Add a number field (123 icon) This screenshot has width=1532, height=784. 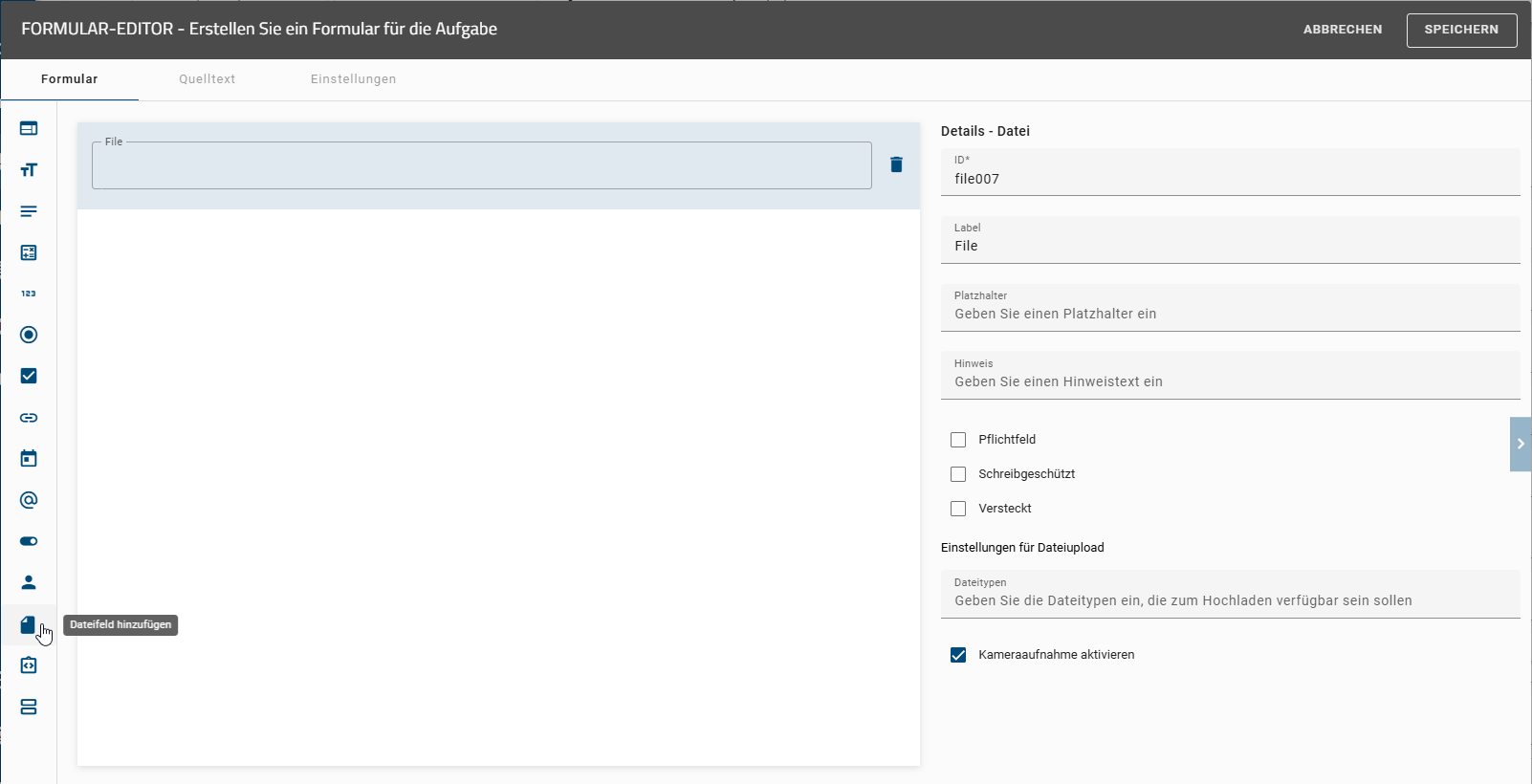tap(29, 294)
